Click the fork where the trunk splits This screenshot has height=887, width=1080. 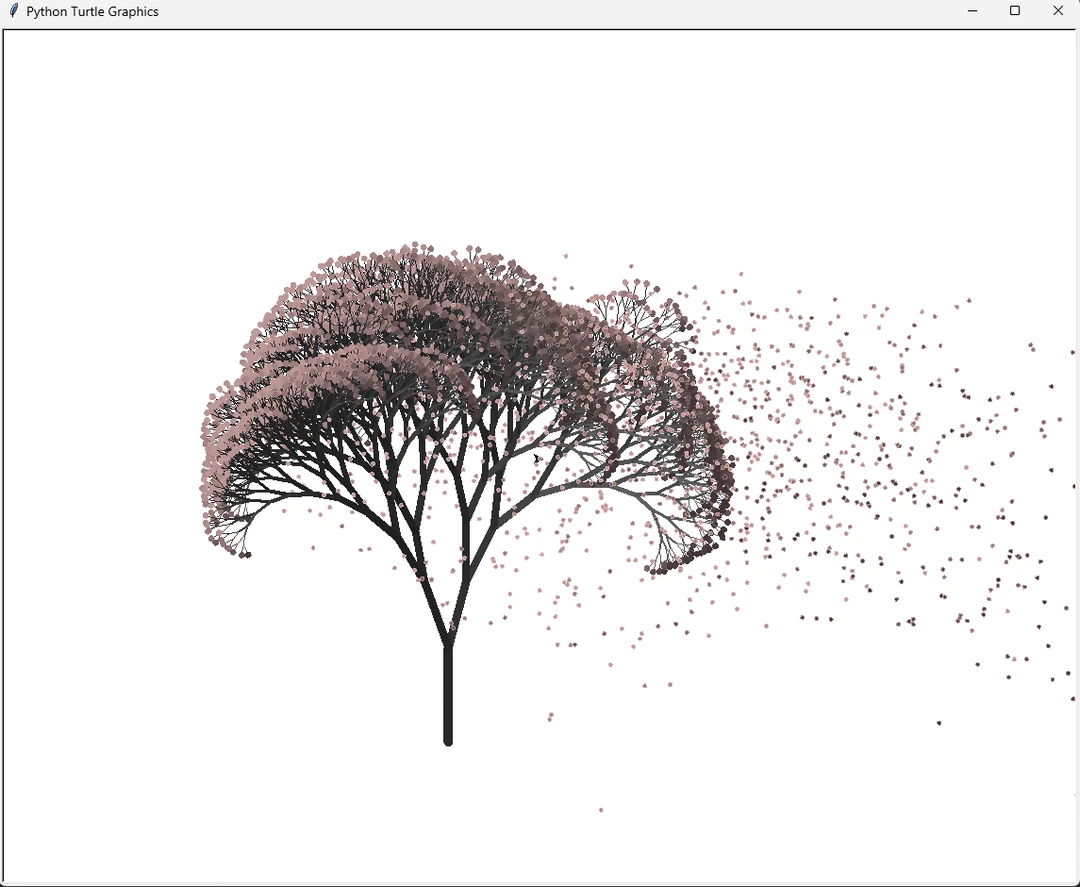coord(448,640)
